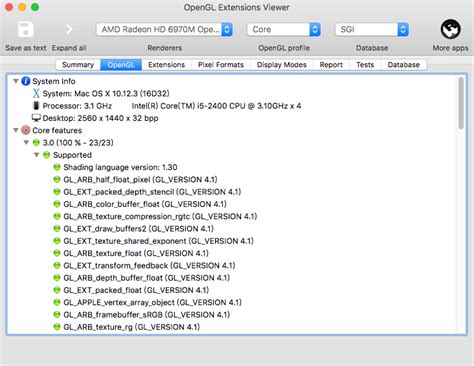The image size is (474, 366).
Task: Click green icon beside GL_ARB_color_buffer_float
Action: click(x=57, y=204)
